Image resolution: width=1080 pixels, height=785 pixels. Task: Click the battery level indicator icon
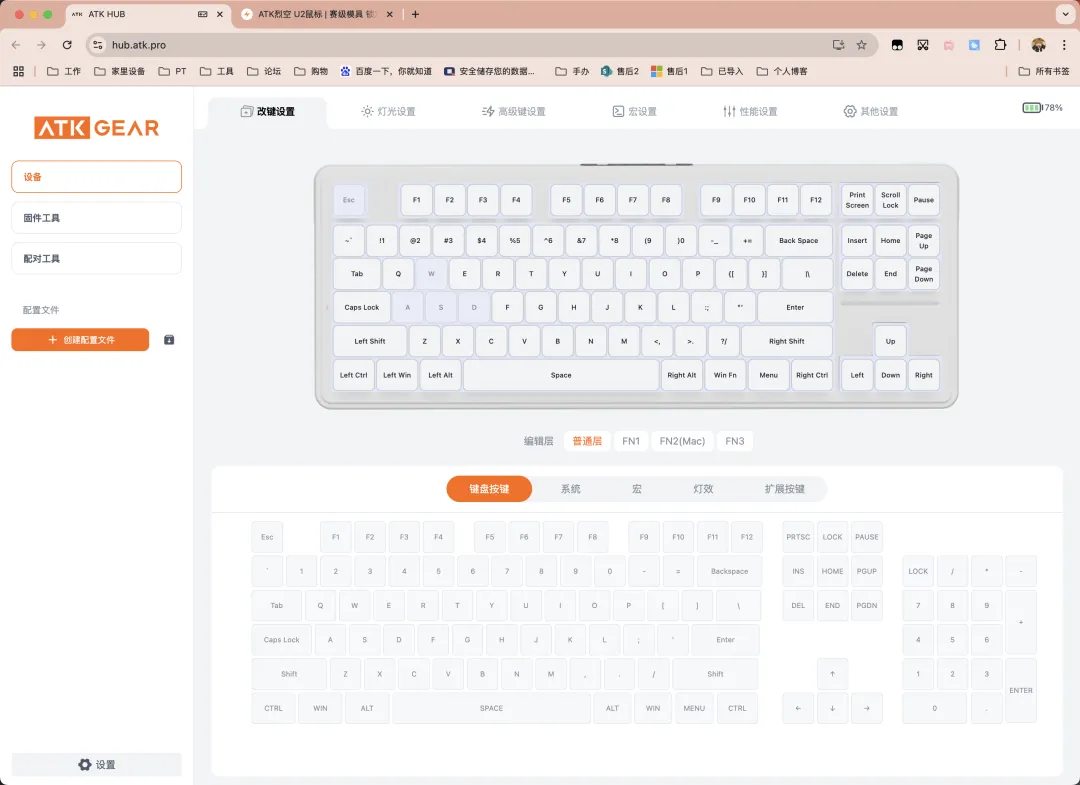[1031, 108]
